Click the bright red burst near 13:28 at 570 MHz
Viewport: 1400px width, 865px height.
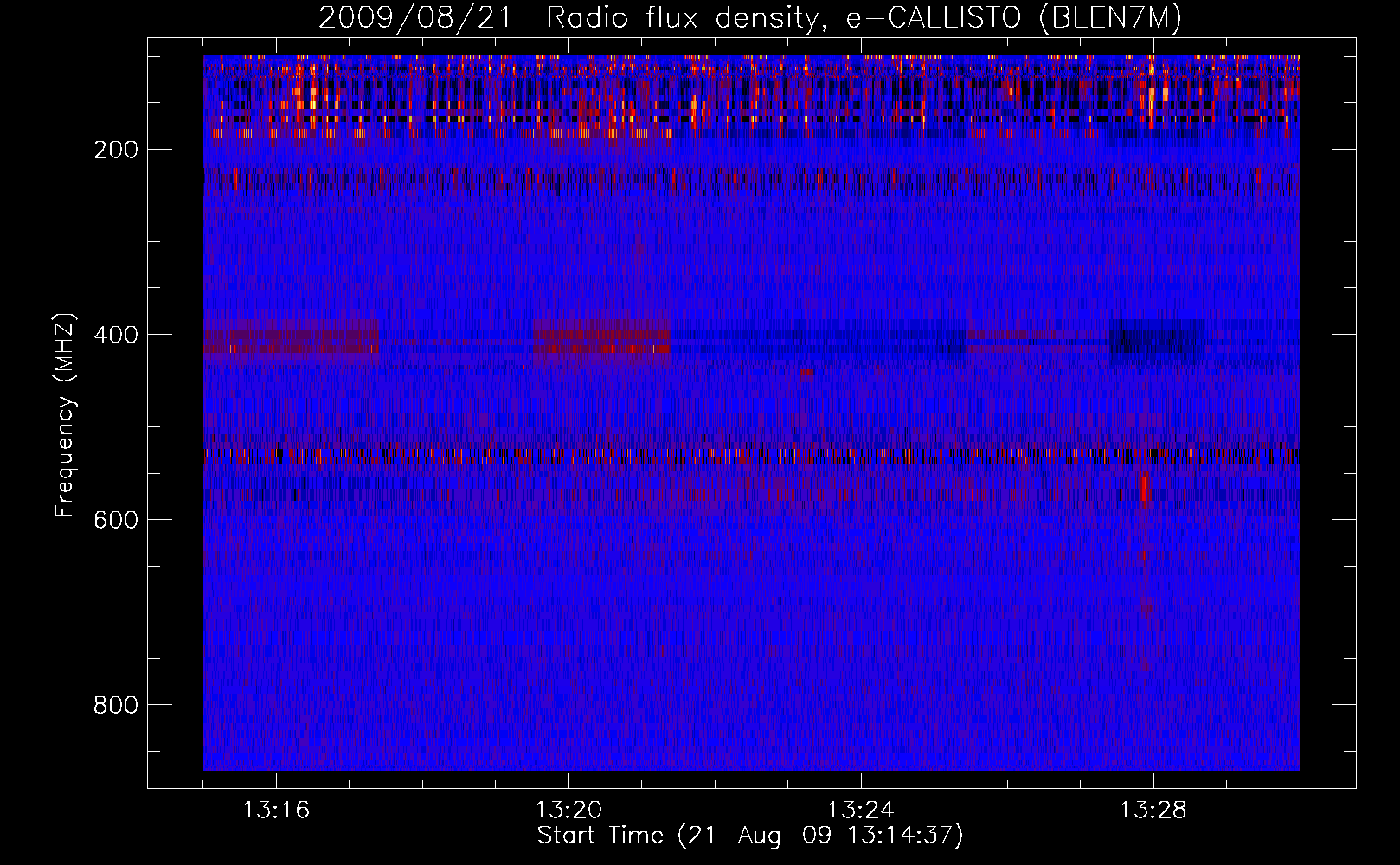1145,489
